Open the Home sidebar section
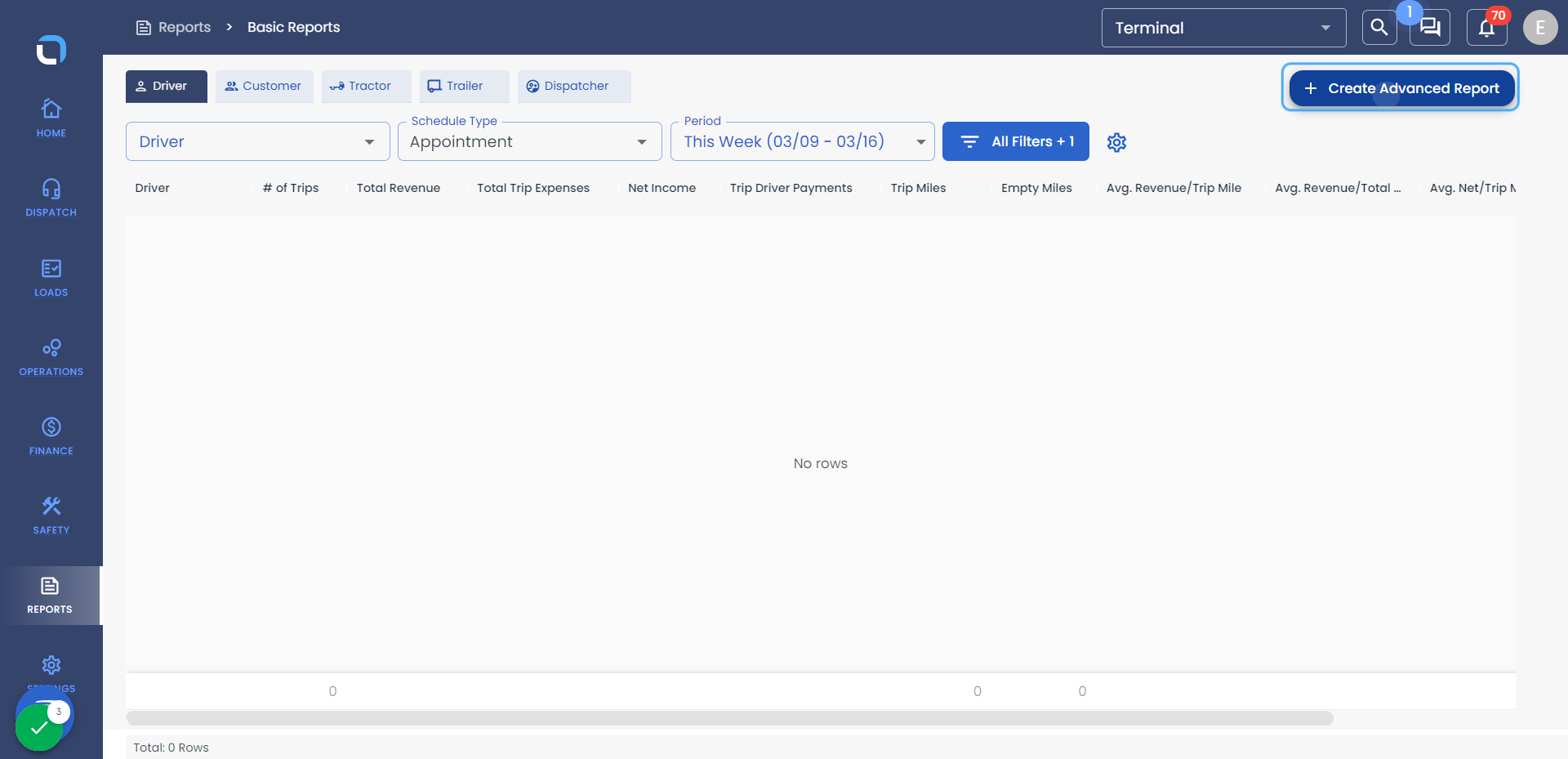The width and height of the screenshot is (1568, 759). tap(51, 118)
